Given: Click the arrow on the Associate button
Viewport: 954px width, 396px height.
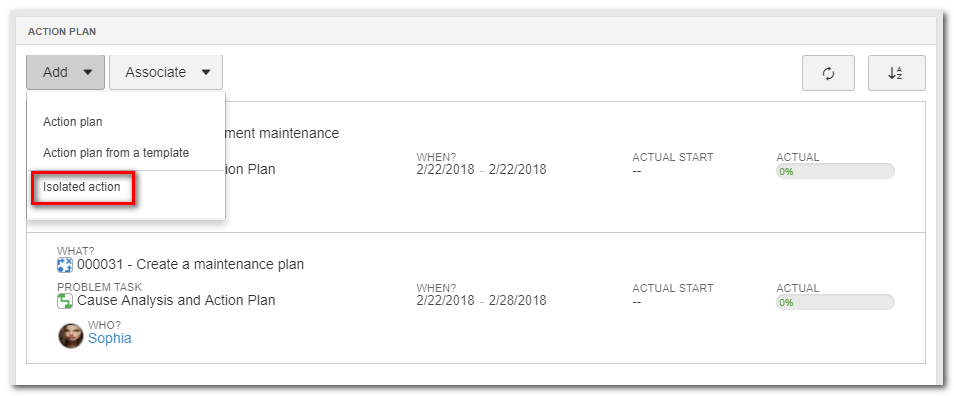Looking at the screenshot, I should 206,72.
